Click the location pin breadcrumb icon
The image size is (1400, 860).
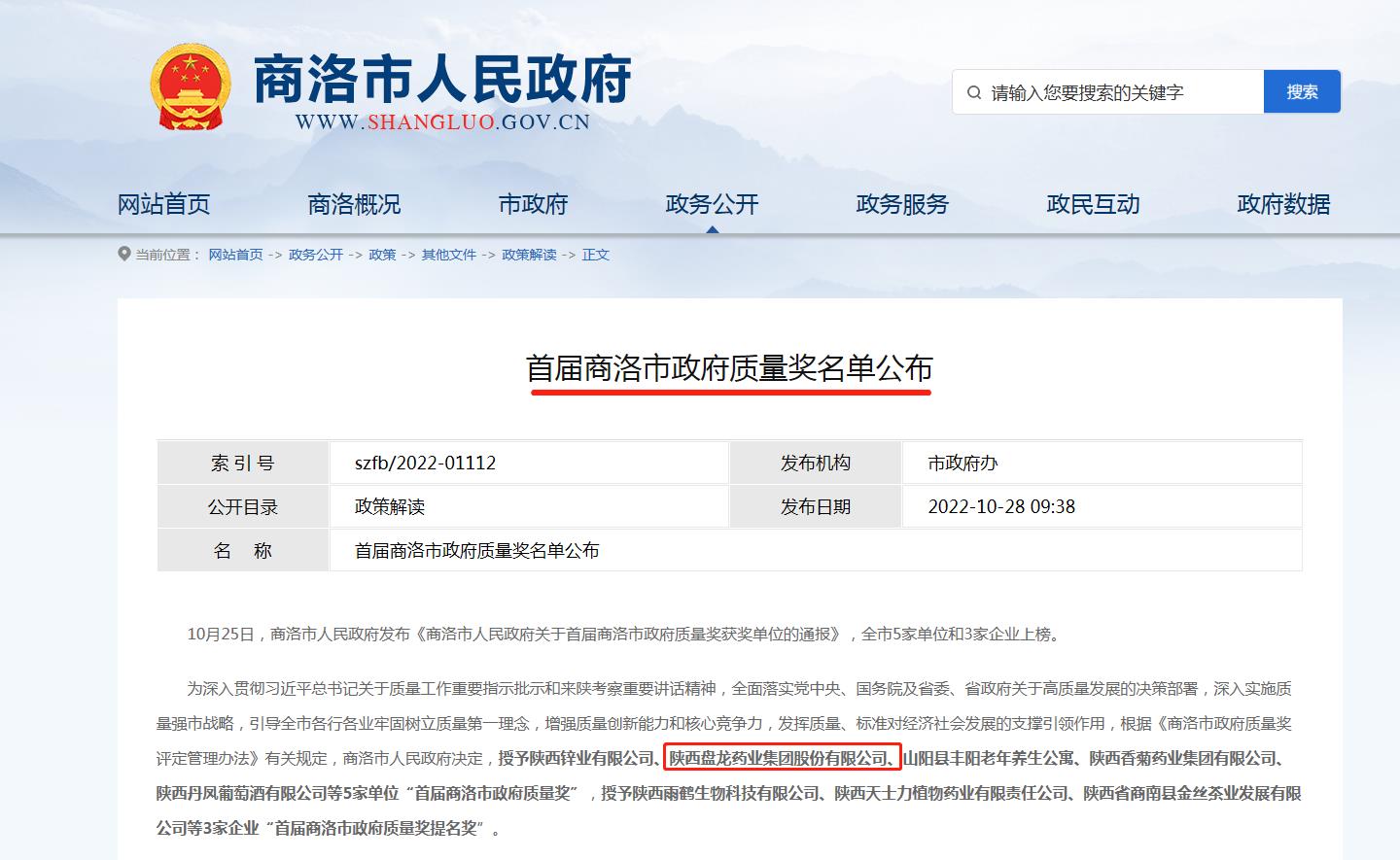[124, 254]
